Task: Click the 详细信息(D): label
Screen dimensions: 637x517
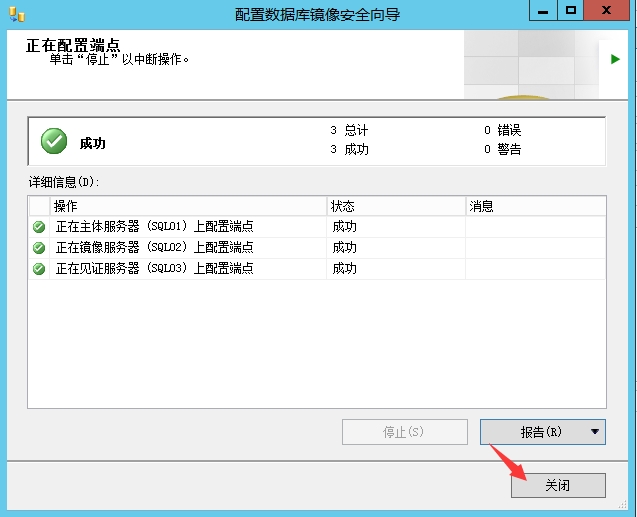Action: coord(64,182)
